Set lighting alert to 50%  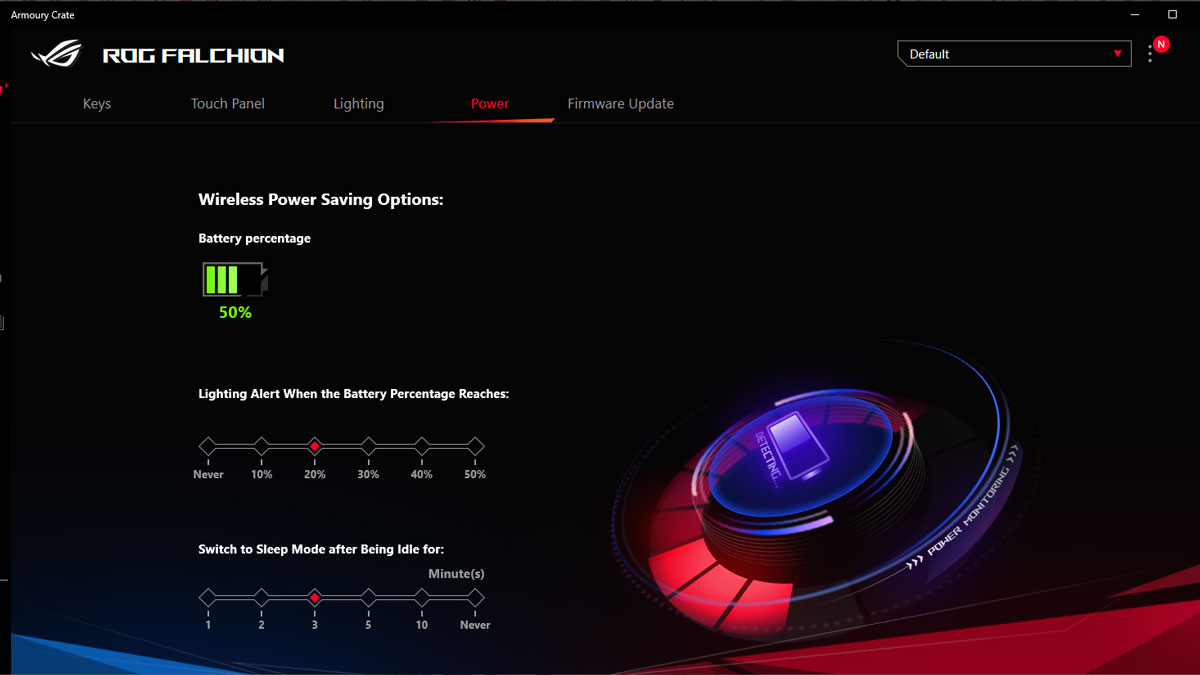coord(475,446)
